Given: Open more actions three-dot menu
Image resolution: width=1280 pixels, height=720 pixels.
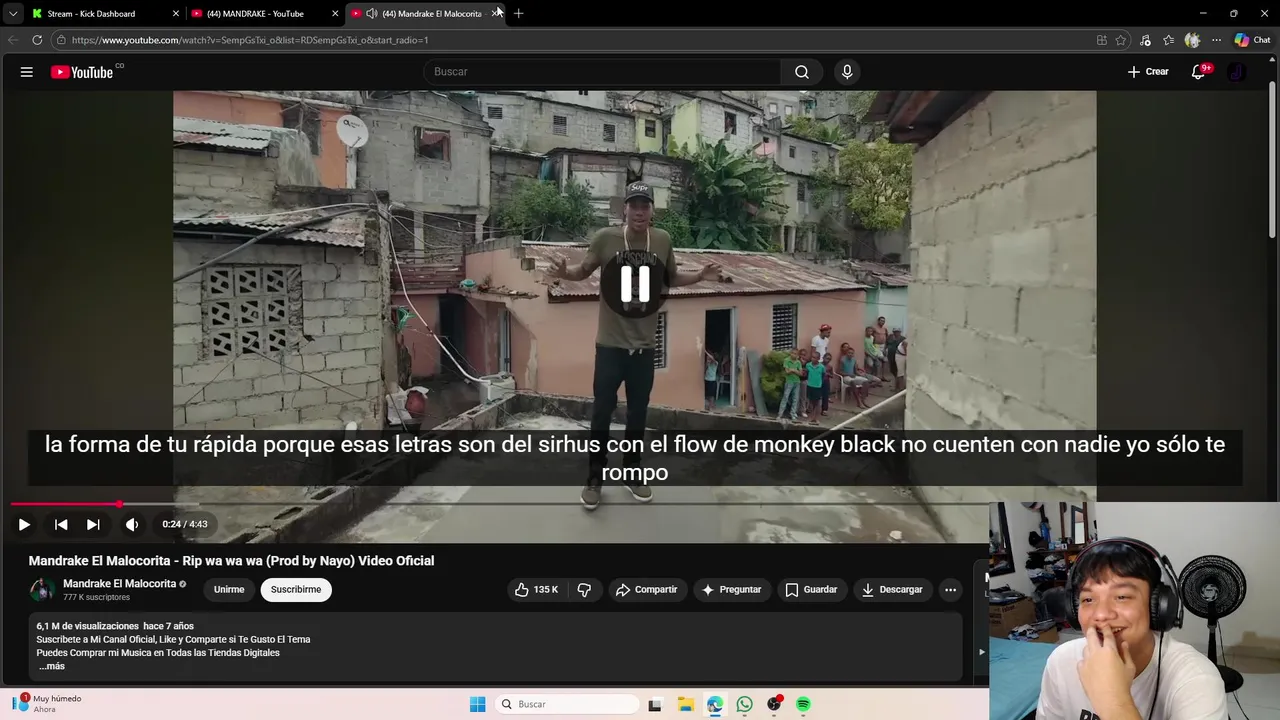Looking at the screenshot, I should pyautogui.click(x=950, y=590).
